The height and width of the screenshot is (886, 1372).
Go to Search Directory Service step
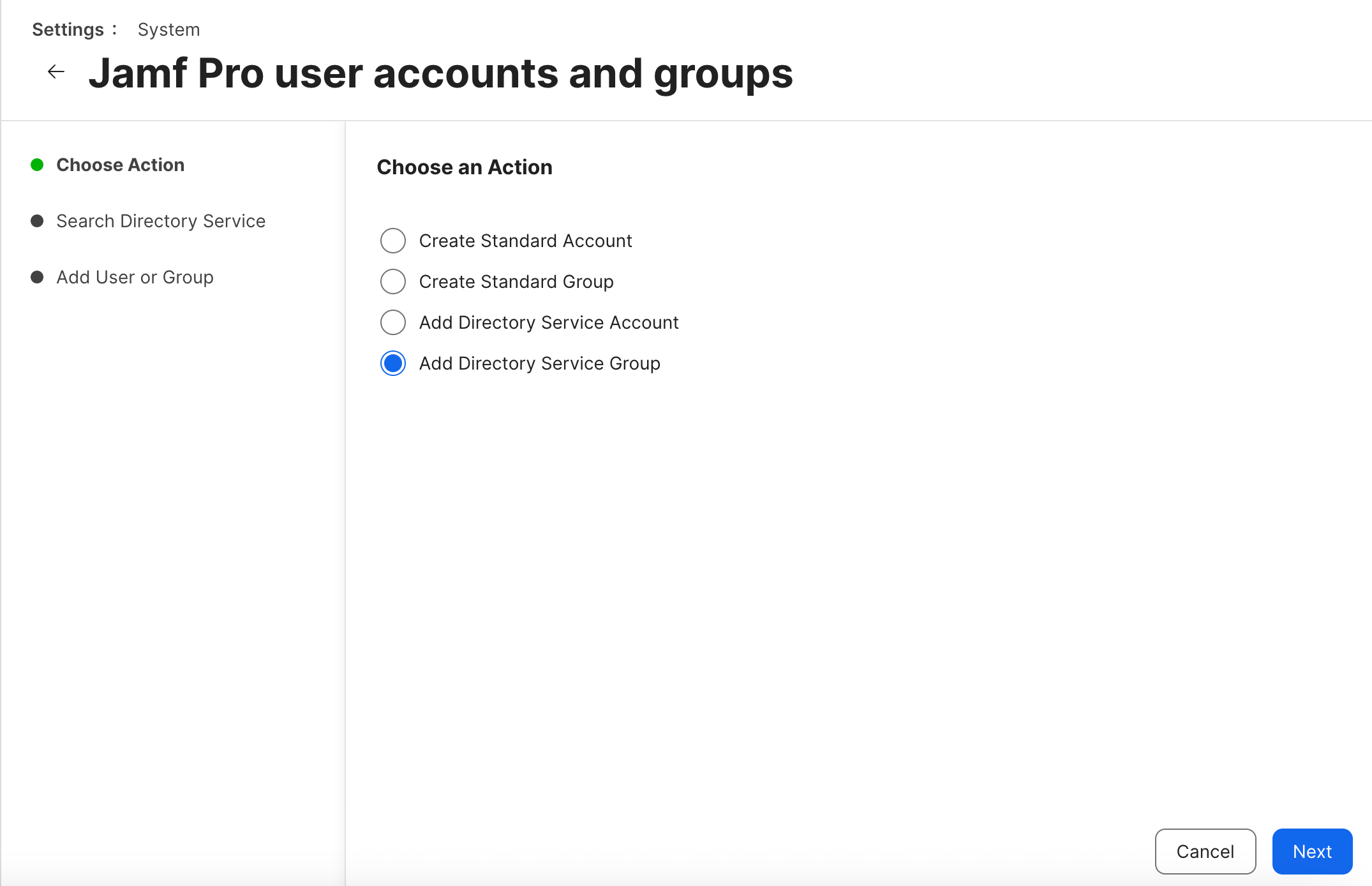tap(161, 221)
